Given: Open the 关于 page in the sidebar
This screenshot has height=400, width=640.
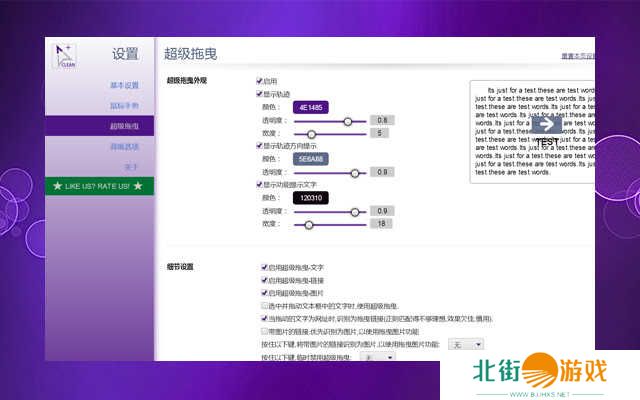Looking at the screenshot, I should pyautogui.click(x=130, y=166).
